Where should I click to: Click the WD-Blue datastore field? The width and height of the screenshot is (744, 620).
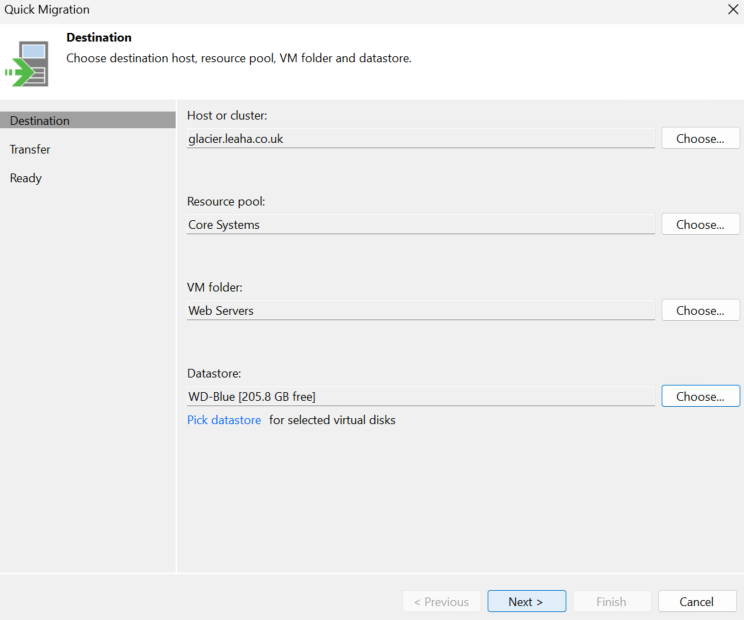[421, 396]
